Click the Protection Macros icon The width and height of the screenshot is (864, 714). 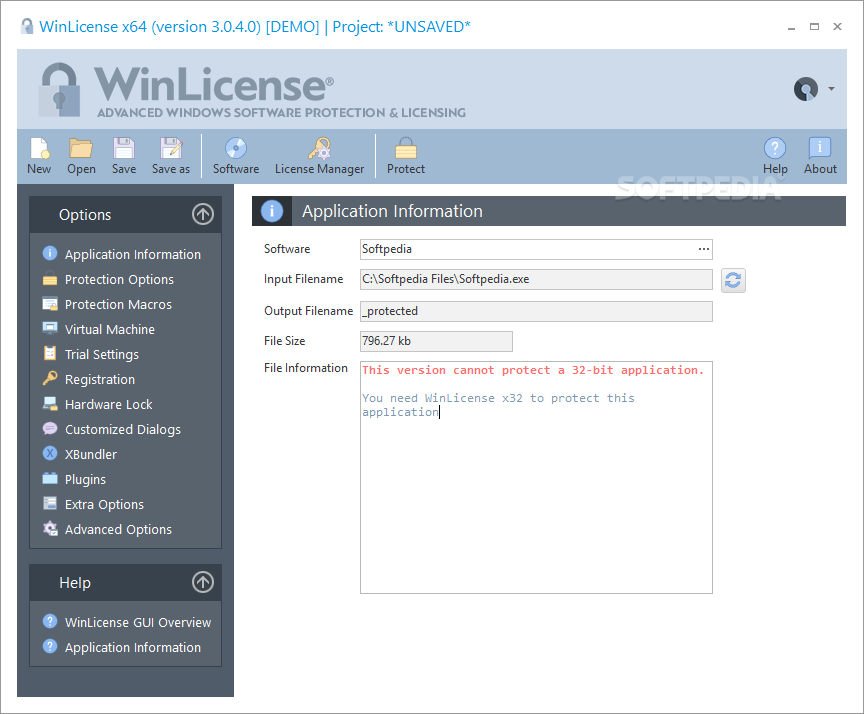click(50, 304)
